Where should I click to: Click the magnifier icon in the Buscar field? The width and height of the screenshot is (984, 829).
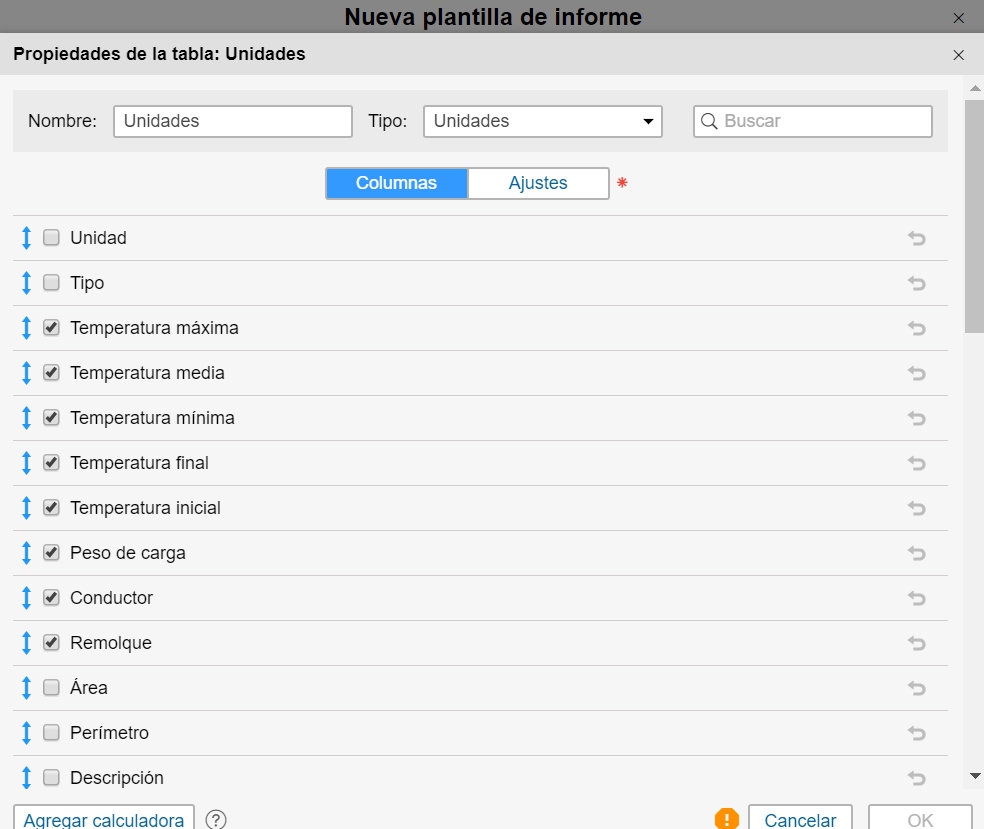[709, 121]
